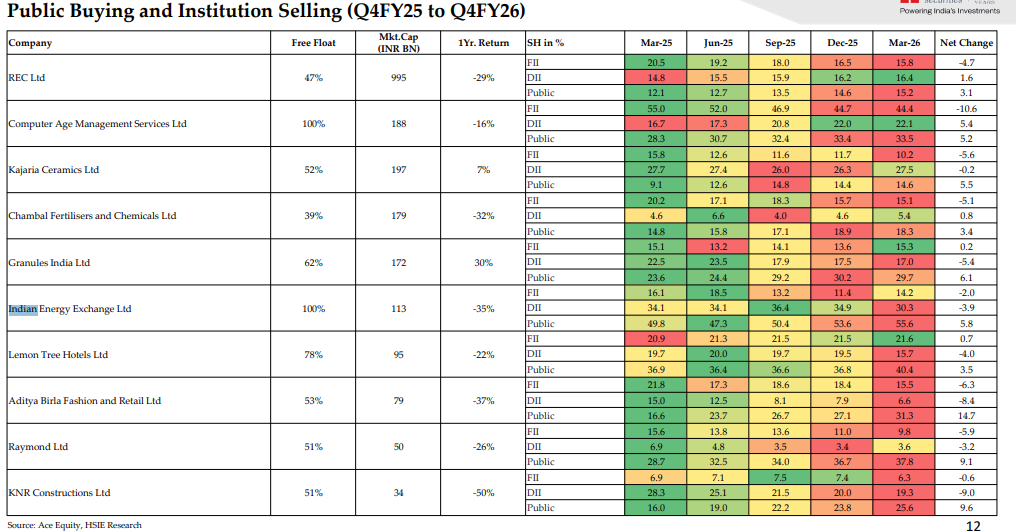Click the 'Free Float' column header
1016x532 pixels.
[313, 43]
